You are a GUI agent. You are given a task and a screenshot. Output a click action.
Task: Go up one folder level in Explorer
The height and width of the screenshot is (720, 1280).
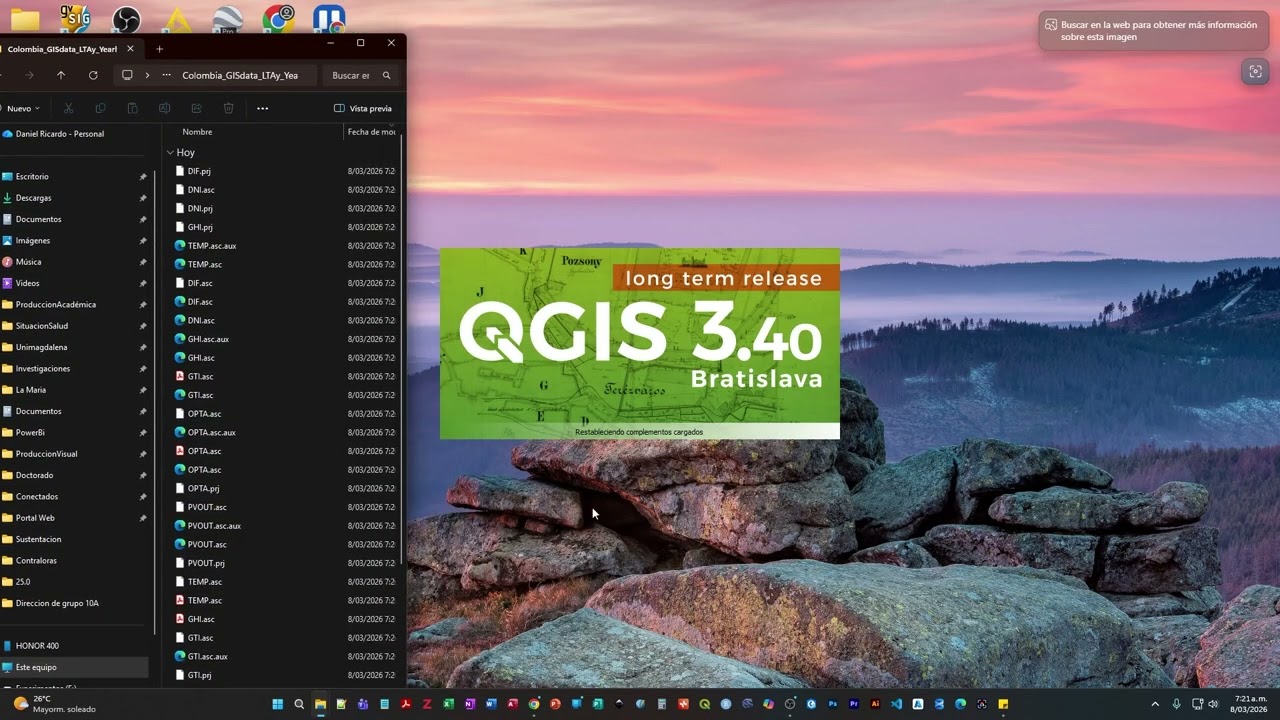pyautogui.click(x=61, y=75)
